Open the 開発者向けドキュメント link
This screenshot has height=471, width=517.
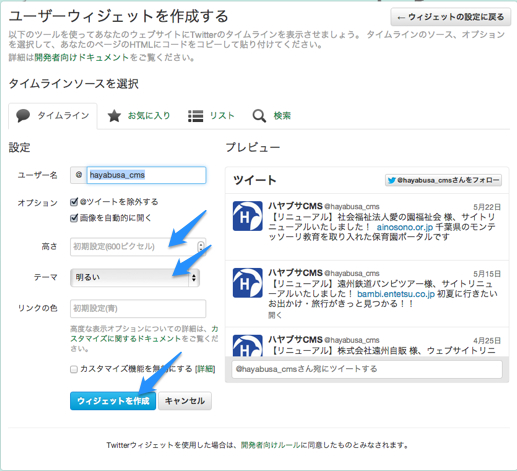(x=82, y=57)
